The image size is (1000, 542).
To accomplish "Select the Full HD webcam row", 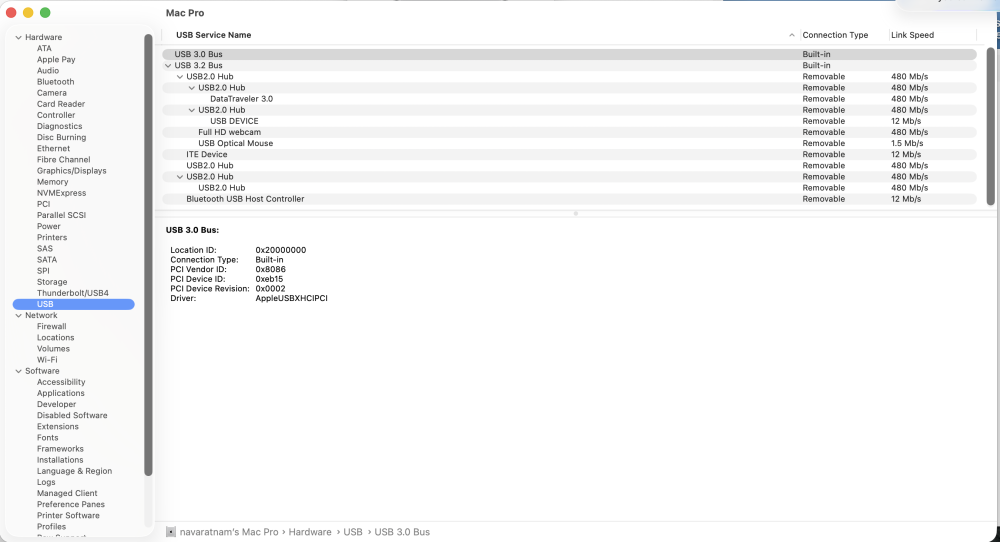I will 569,132.
